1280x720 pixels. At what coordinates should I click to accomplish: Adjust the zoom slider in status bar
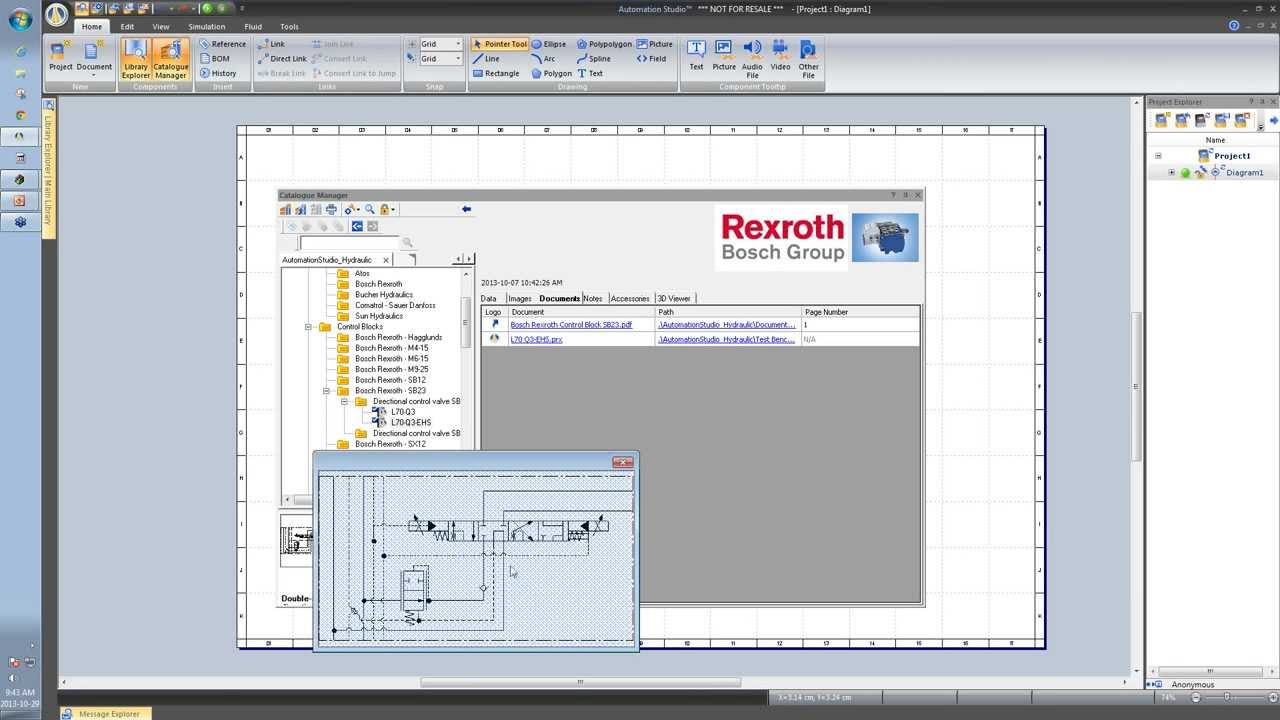coord(1226,697)
